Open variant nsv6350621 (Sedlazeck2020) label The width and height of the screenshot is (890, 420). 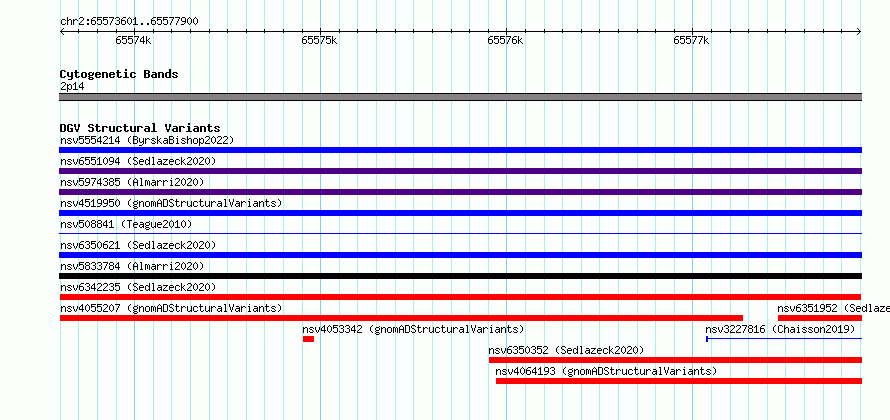(138, 245)
